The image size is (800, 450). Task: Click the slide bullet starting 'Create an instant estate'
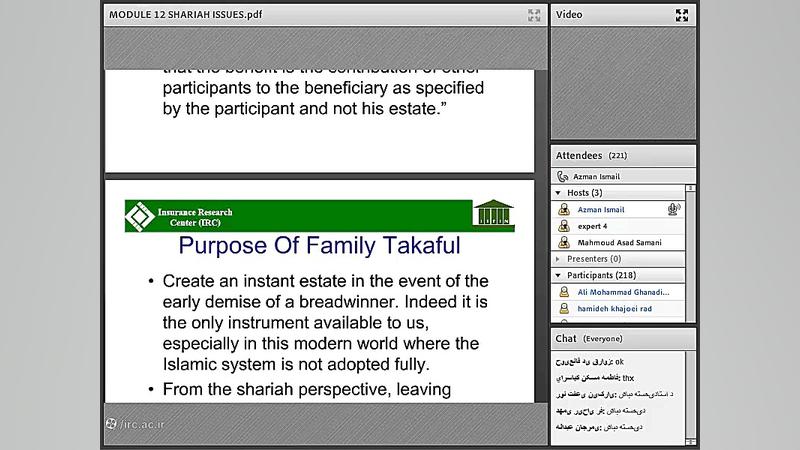point(326,322)
